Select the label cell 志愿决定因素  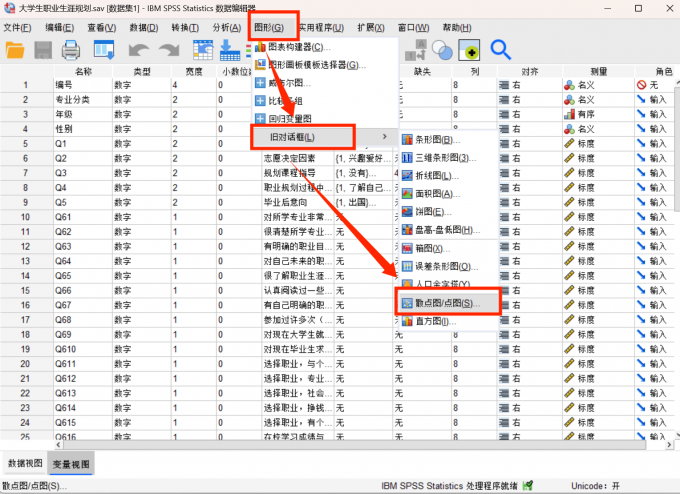[298, 158]
